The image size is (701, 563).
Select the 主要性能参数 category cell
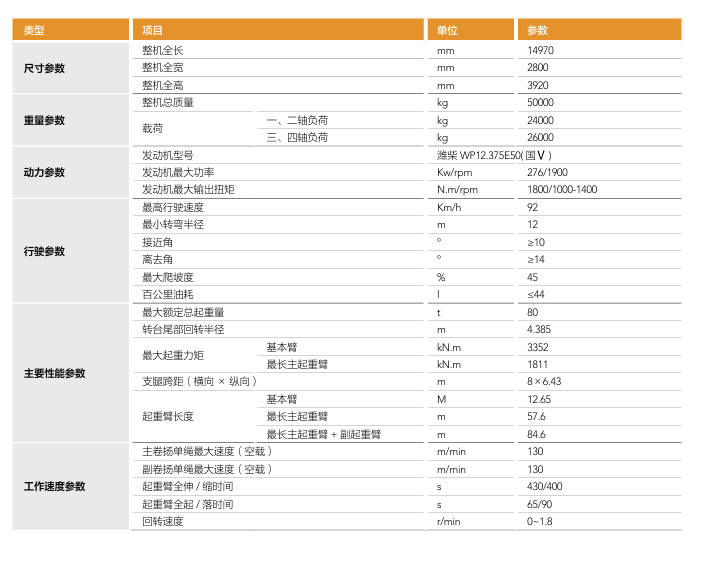(x=71, y=373)
